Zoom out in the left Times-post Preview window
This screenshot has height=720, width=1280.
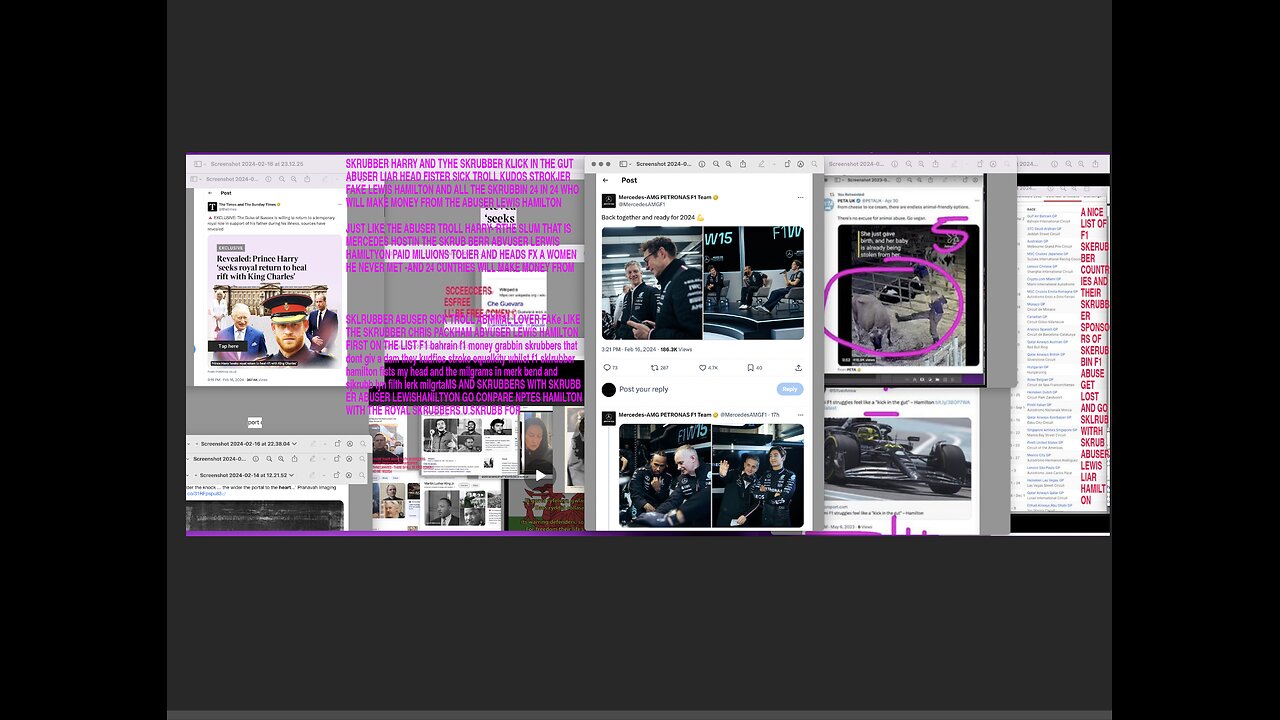[x=282, y=179]
